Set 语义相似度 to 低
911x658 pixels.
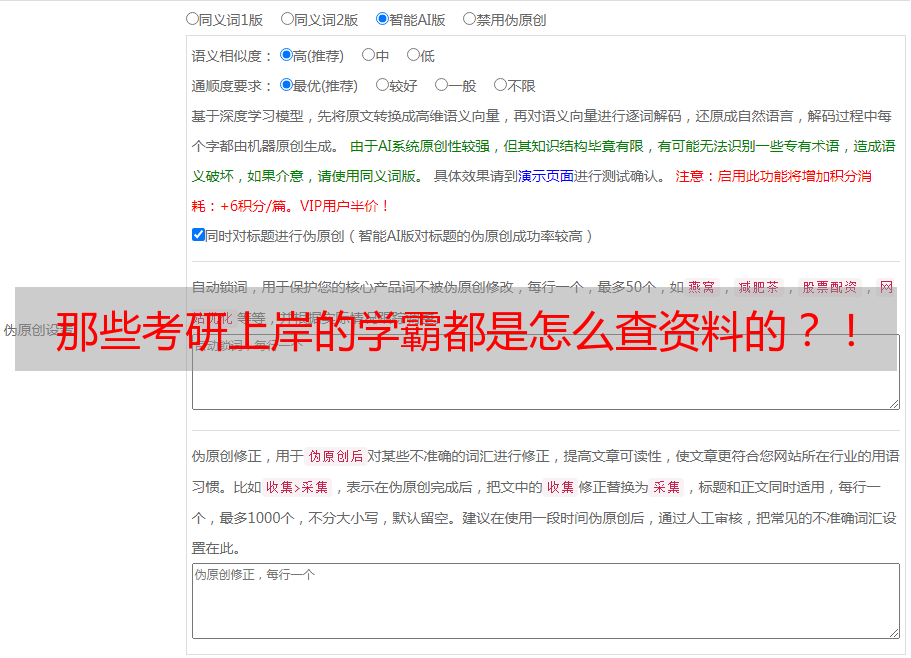coord(413,55)
